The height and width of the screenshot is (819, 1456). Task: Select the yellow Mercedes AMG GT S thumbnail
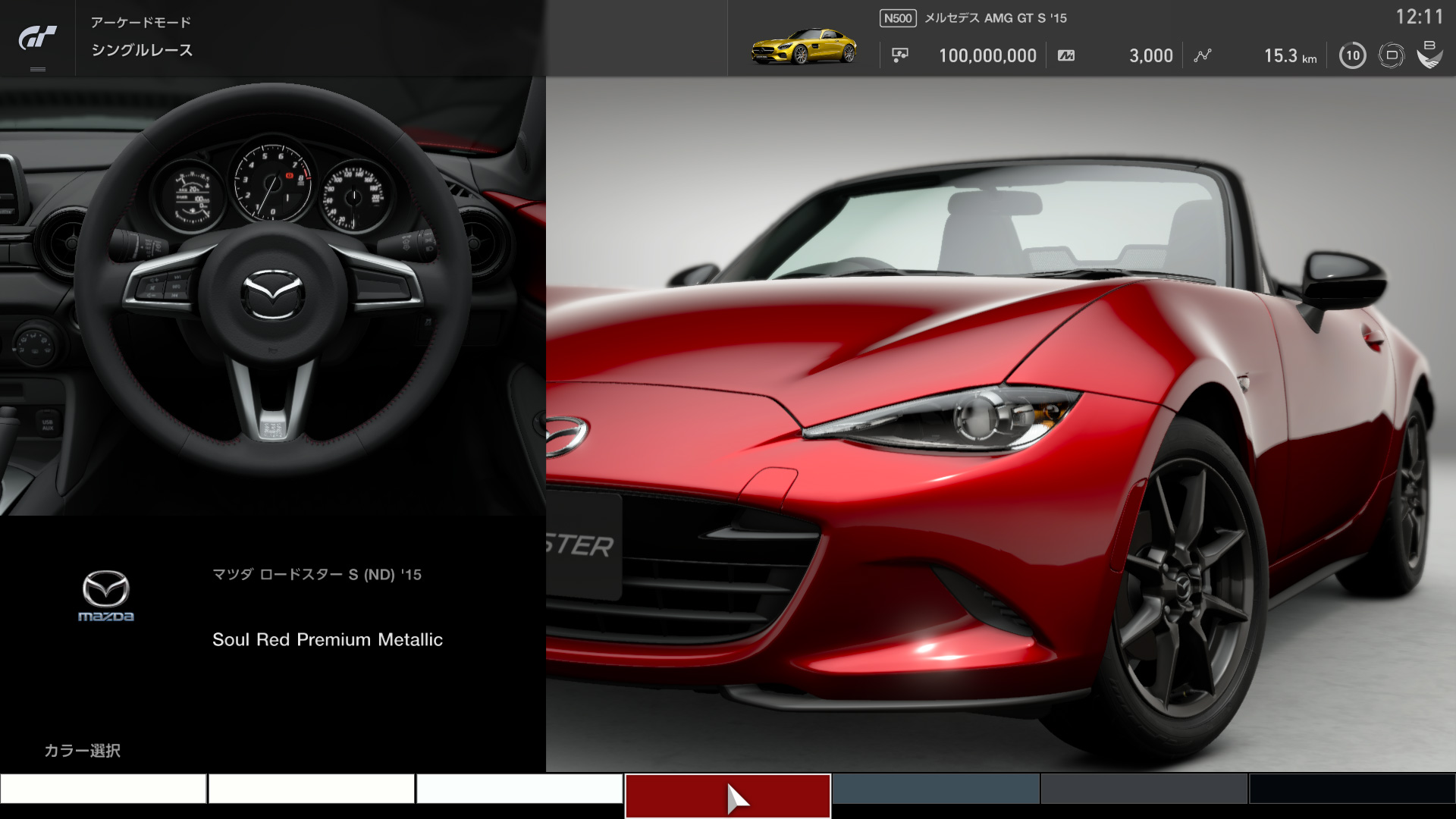tap(804, 47)
